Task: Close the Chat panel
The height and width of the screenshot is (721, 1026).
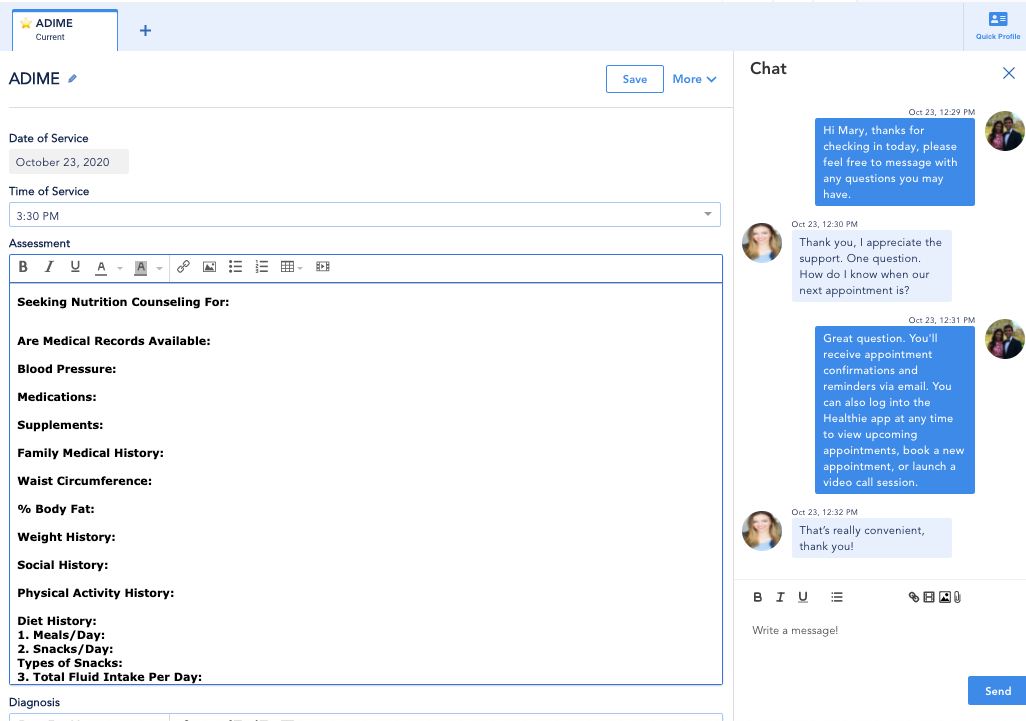Action: pos(1008,73)
